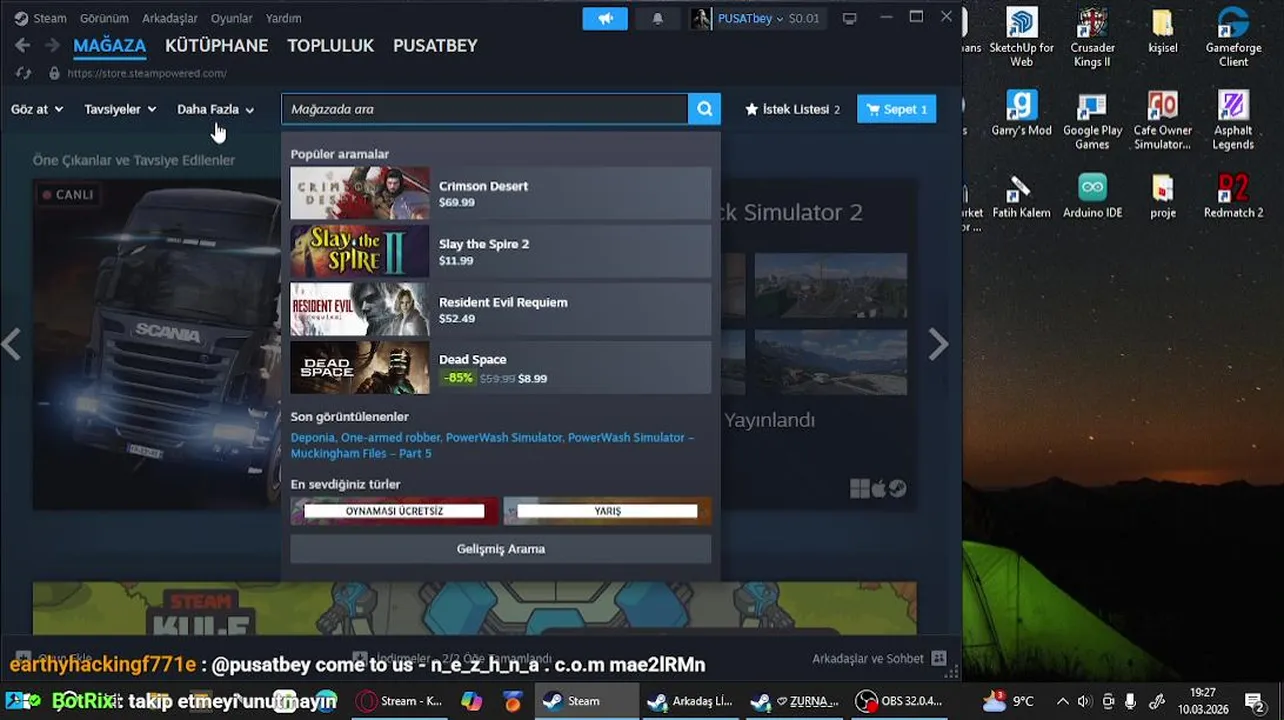This screenshot has height=720, width=1284.
Task: Open the Arkadaşlar ve Sohbet chat icon
Action: click(x=939, y=658)
